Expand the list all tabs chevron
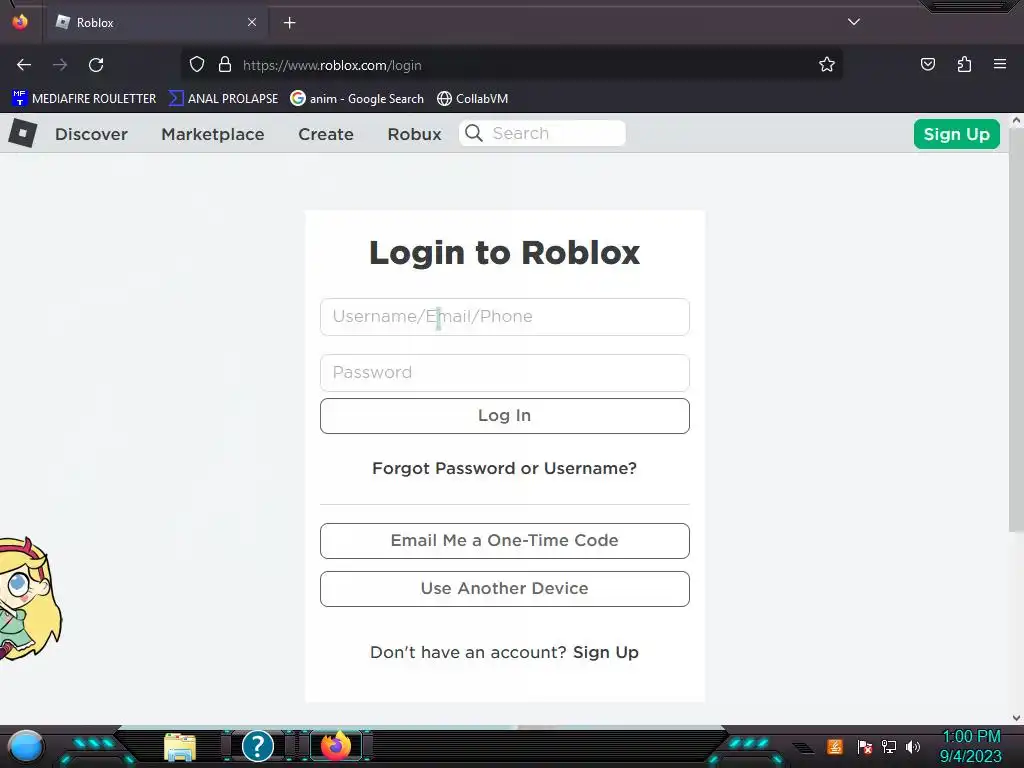This screenshot has width=1024, height=768. [x=854, y=22]
